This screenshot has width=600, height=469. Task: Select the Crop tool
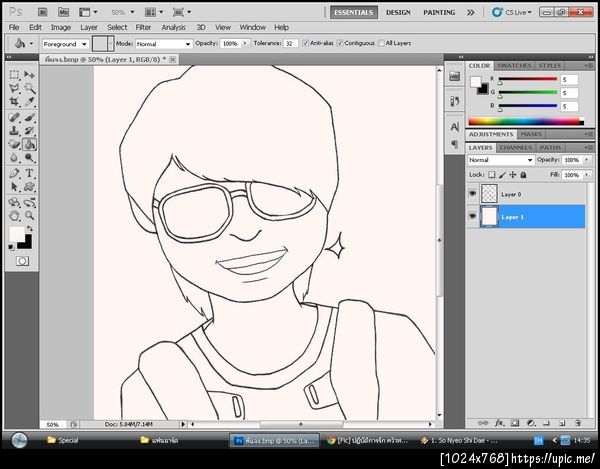coord(14,102)
